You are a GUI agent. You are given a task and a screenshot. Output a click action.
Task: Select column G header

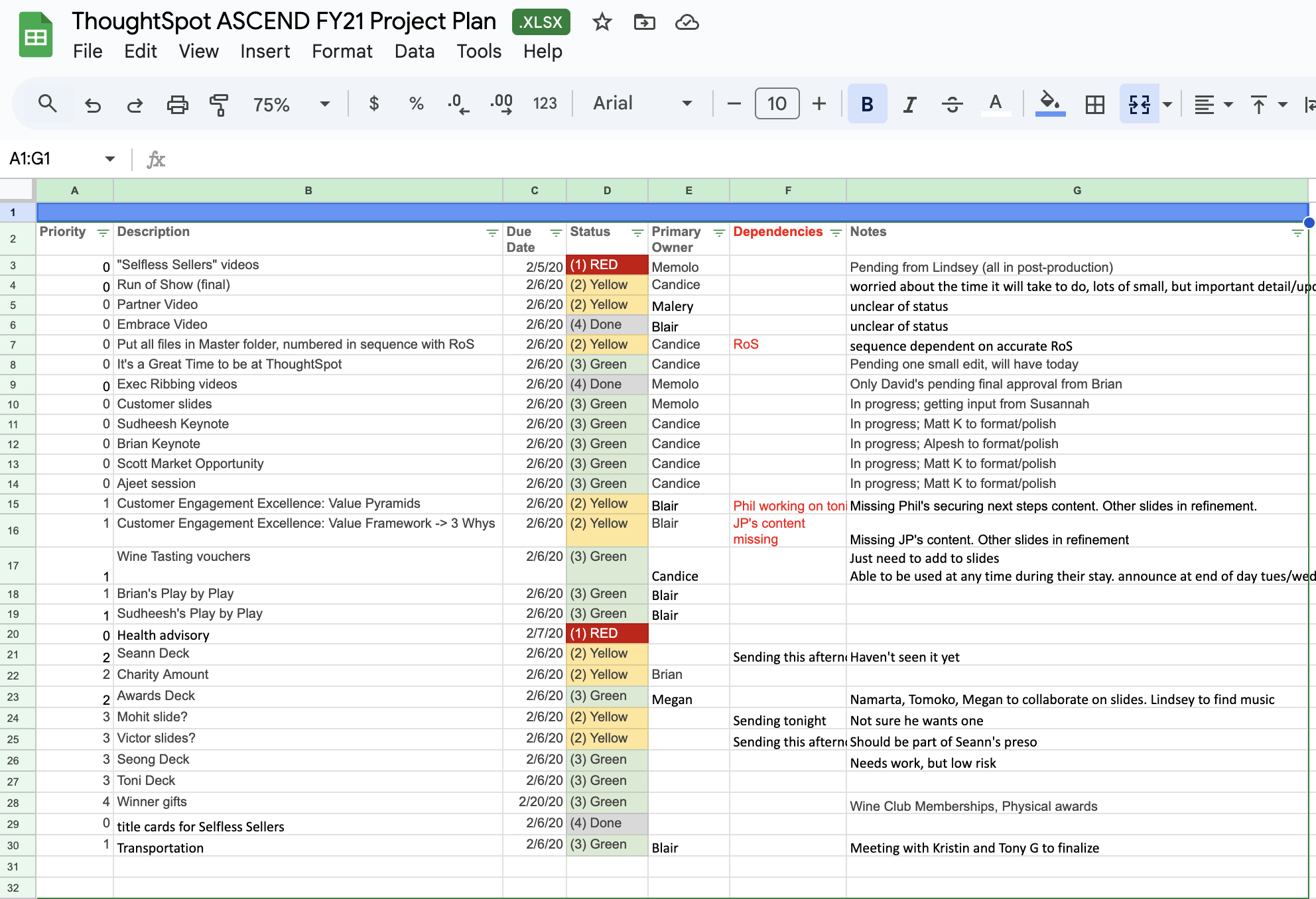1077,190
